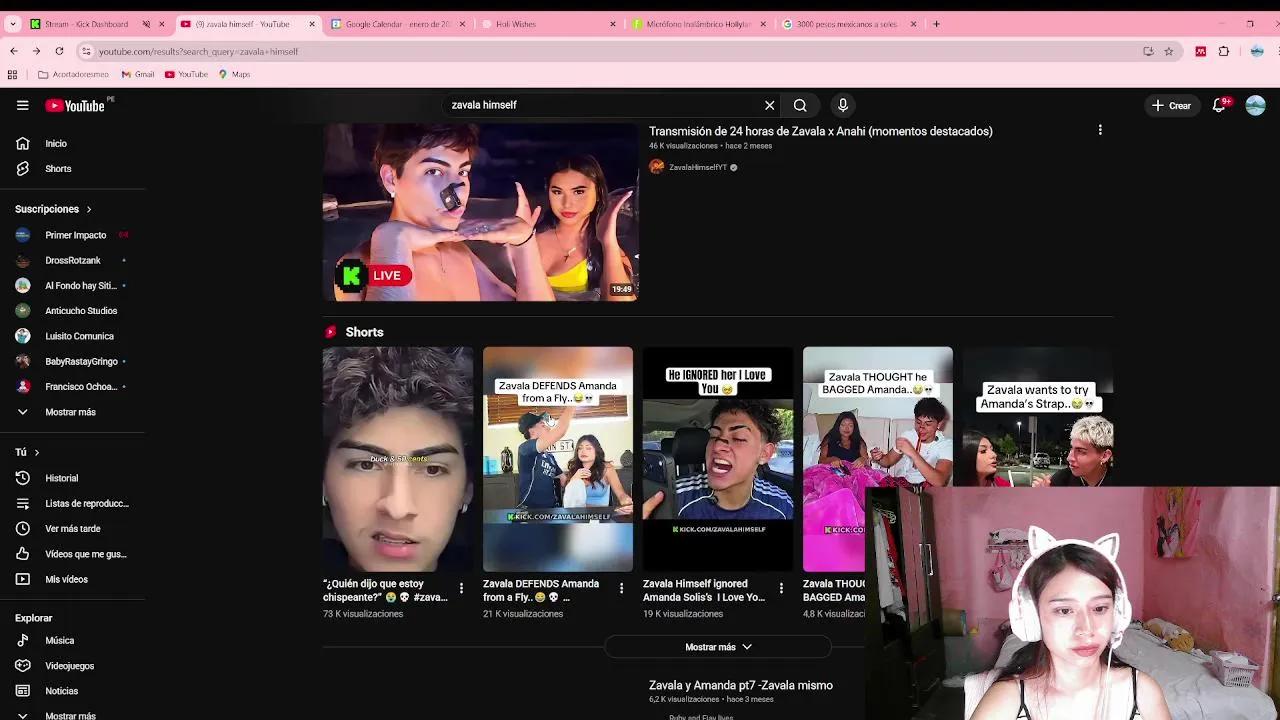Switch to the Google Calendar tab
This screenshot has height=720, width=1280.
coord(397,24)
